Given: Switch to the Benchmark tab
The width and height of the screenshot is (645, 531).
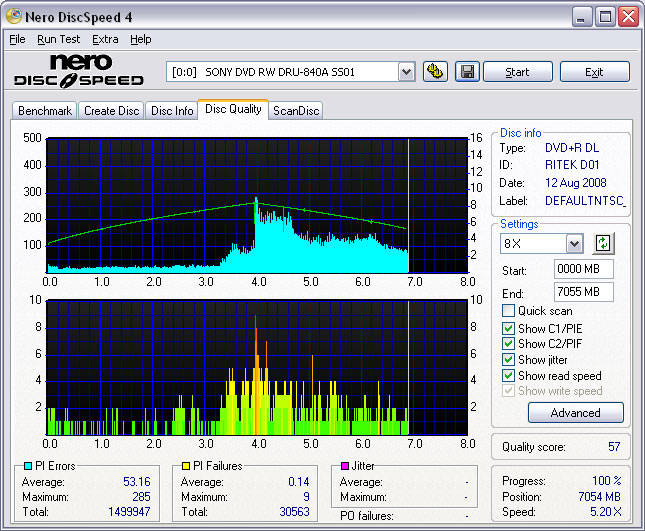Looking at the screenshot, I should (x=45, y=111).
